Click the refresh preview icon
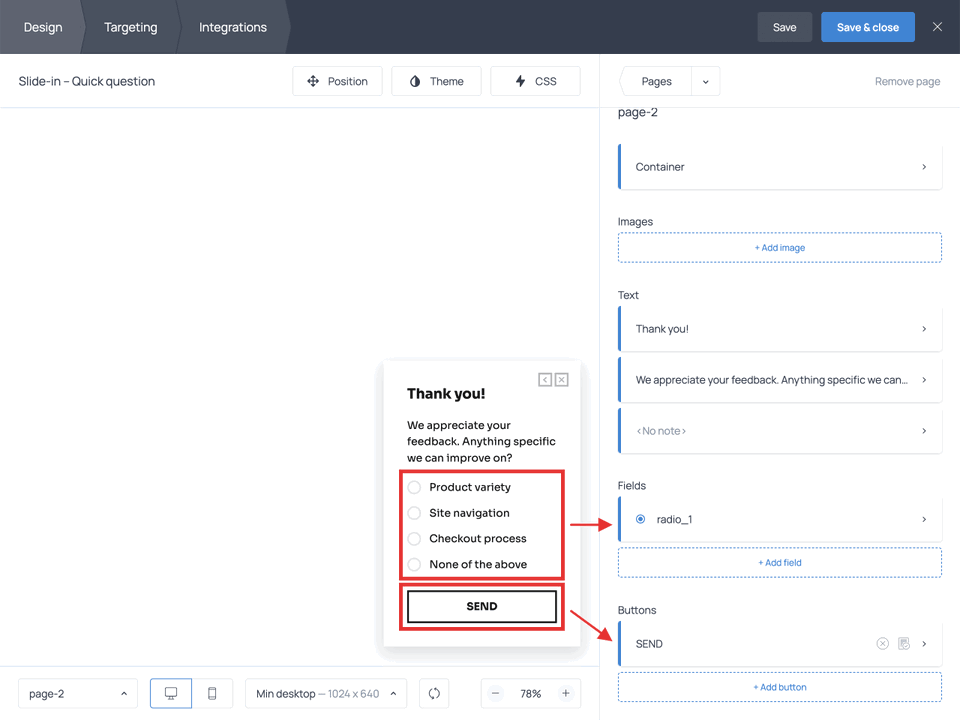 tap(433, 692)
